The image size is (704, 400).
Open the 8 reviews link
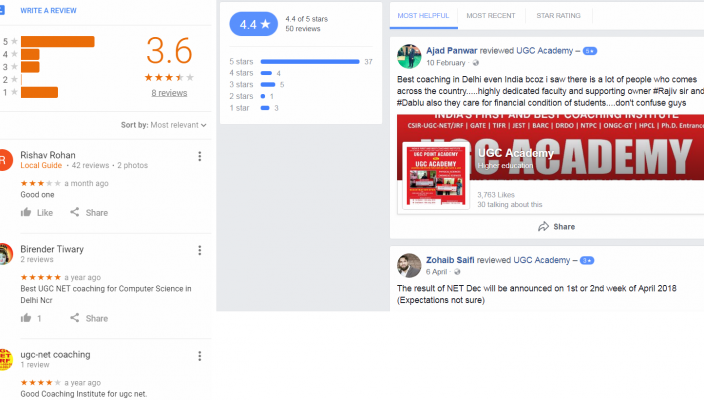tap(169, 93)
